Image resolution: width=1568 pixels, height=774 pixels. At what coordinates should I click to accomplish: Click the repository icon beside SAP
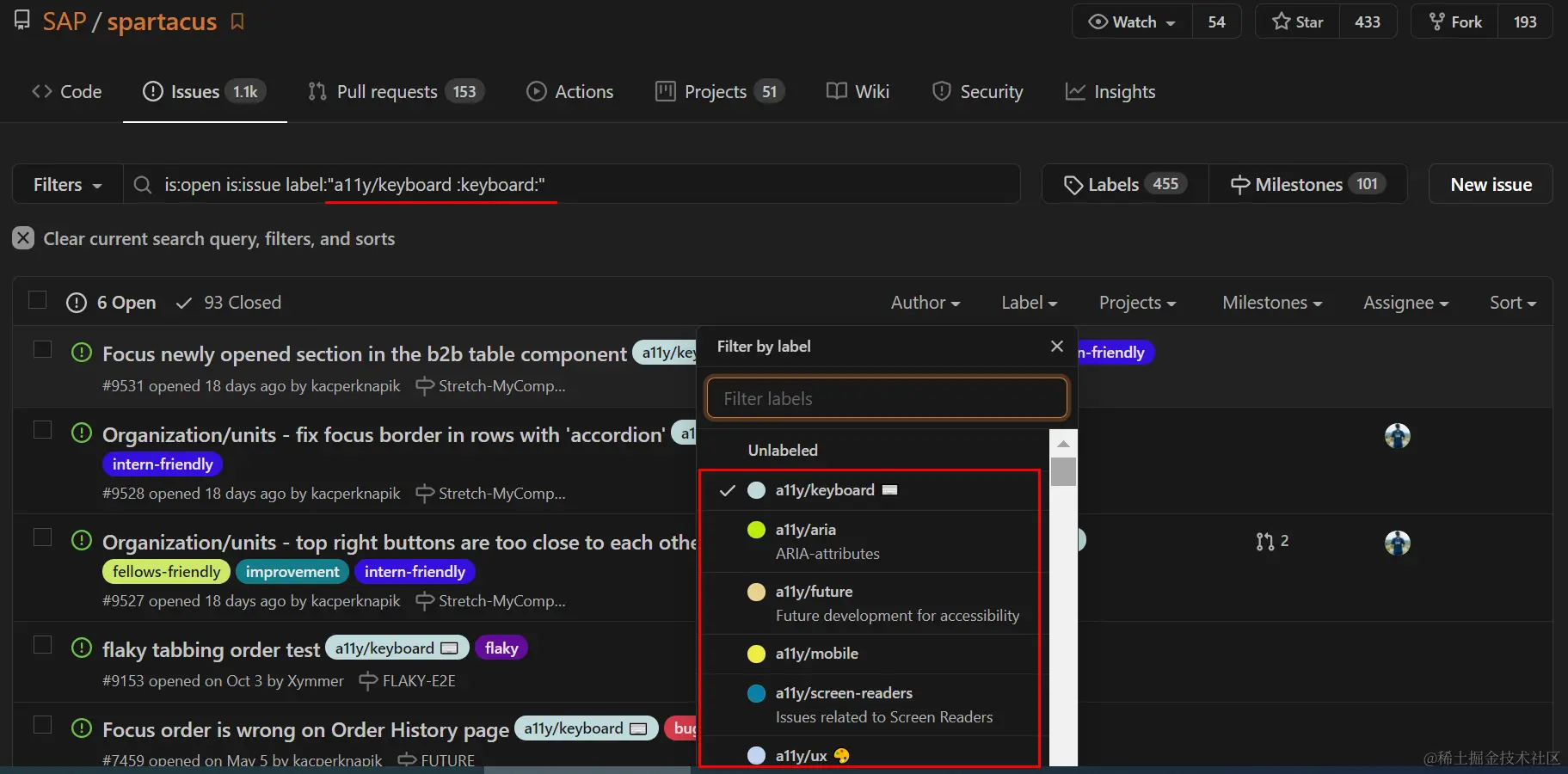tap(22, 21)
